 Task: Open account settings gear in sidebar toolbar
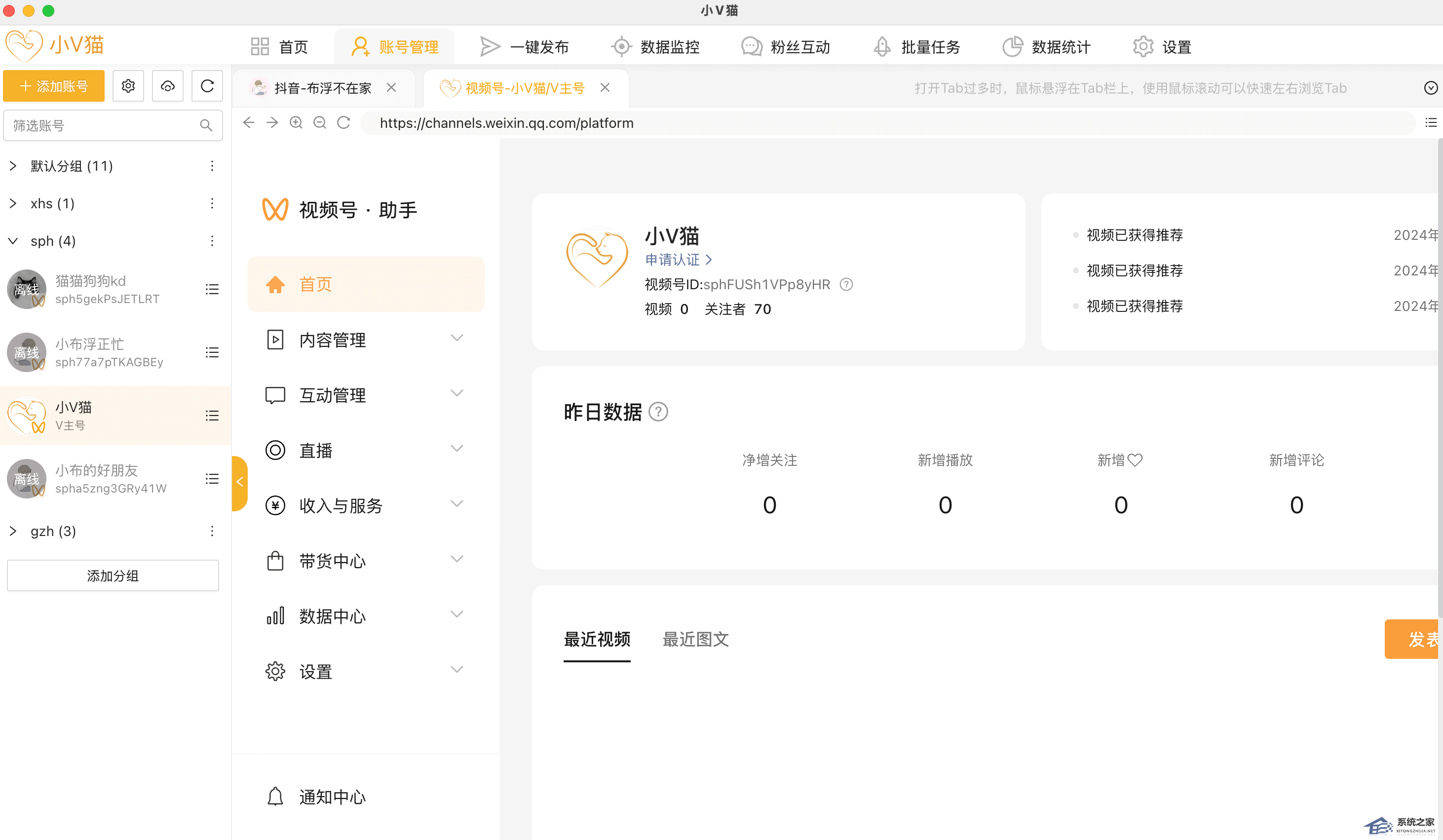[x=128, y=86]
